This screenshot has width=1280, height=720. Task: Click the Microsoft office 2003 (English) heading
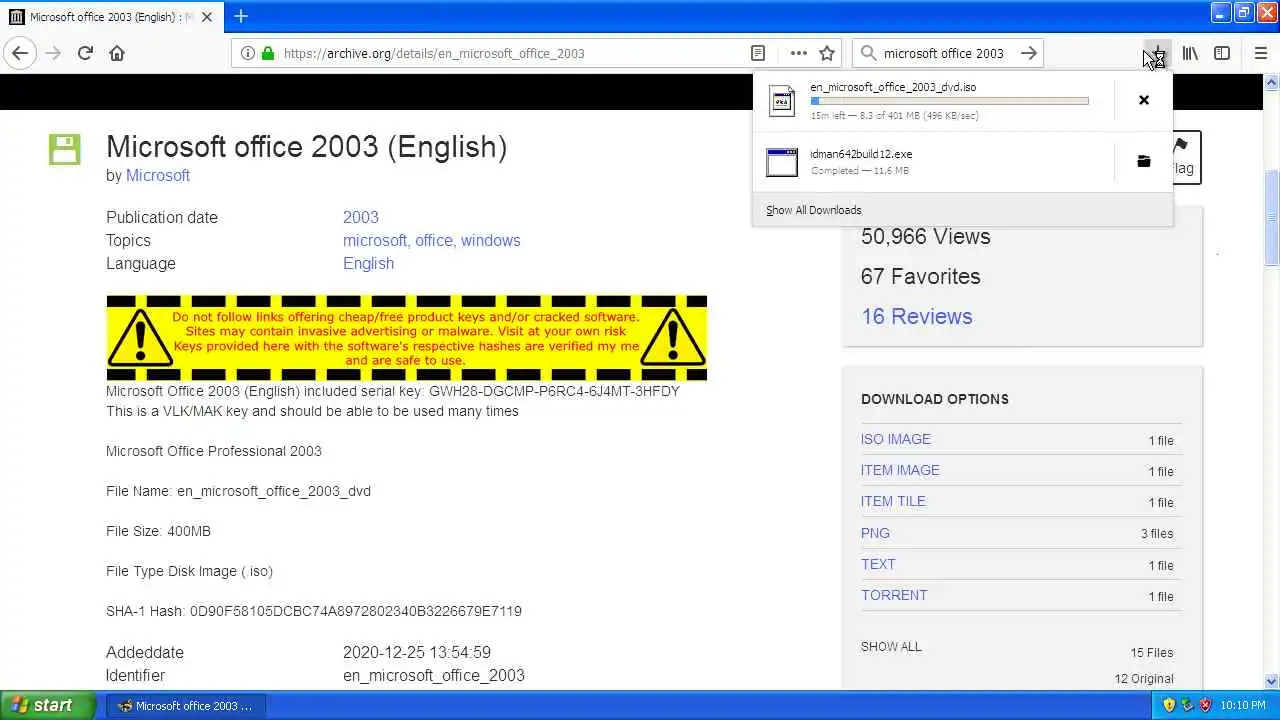point(306,147)
